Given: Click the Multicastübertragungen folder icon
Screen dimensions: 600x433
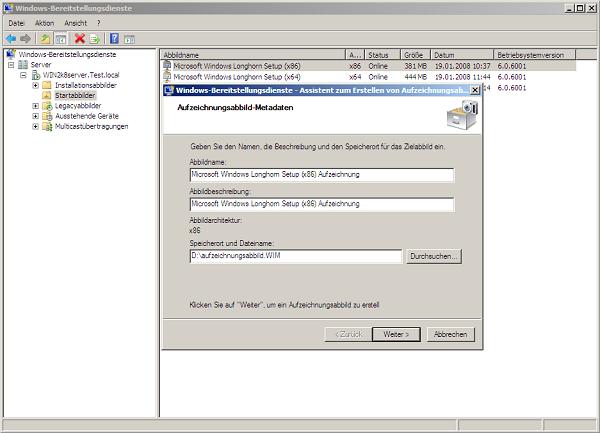Looking at the screenshot, I should (47, 126).
